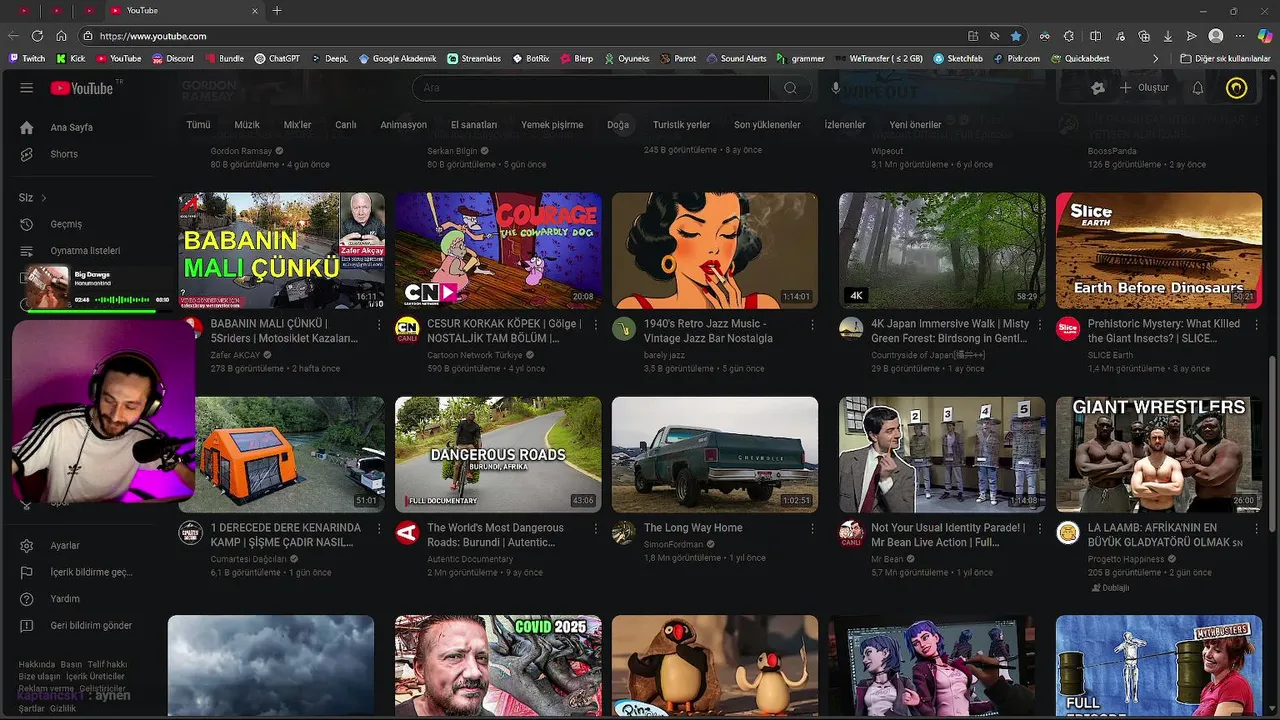Open Telif hakkı footer link
The width and height of the screenshot is (1280, 720).
(108, 664)
